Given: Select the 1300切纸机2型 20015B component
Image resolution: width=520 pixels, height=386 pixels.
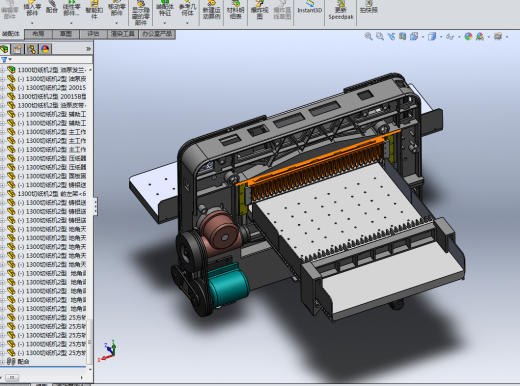Looking at the screenshot, I should point(47,96).
